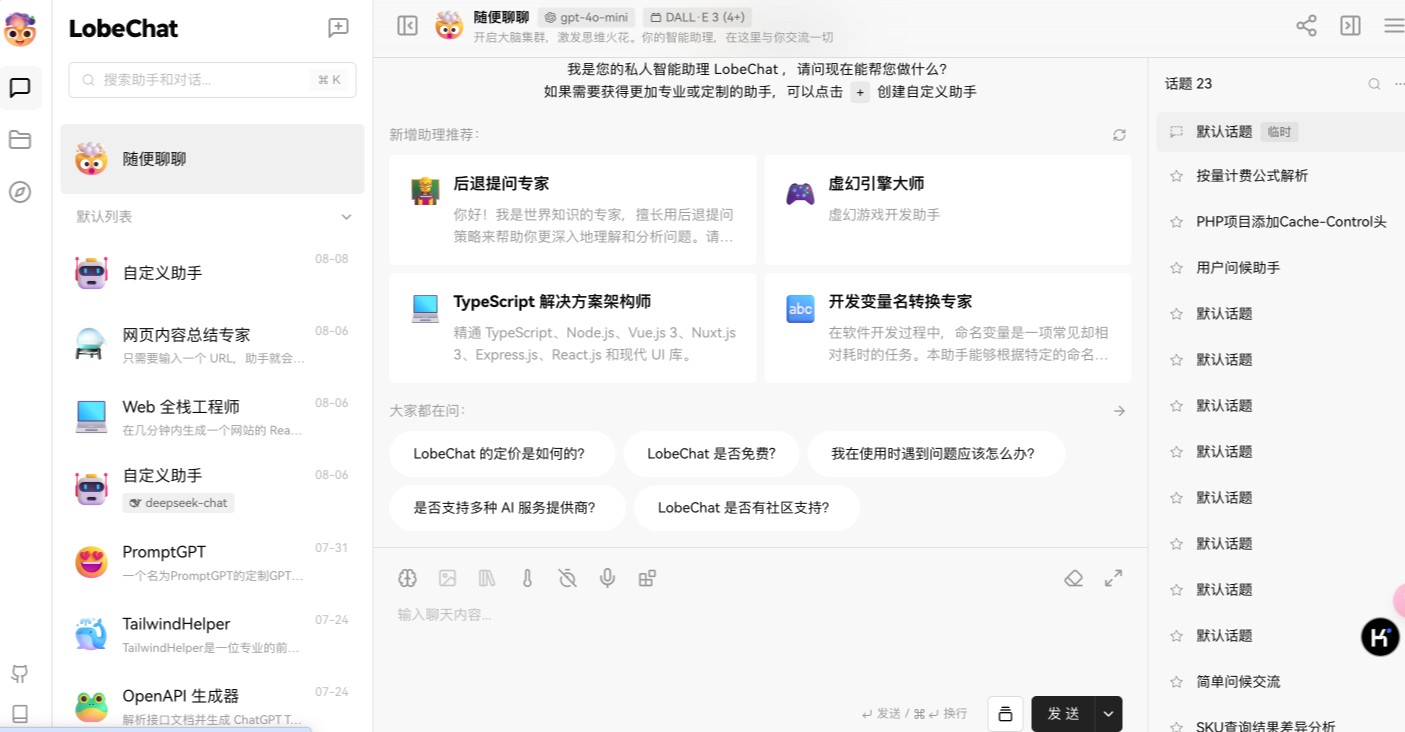Star the PHP项目添加Cache-Control头 topic

coord(1176,222)
